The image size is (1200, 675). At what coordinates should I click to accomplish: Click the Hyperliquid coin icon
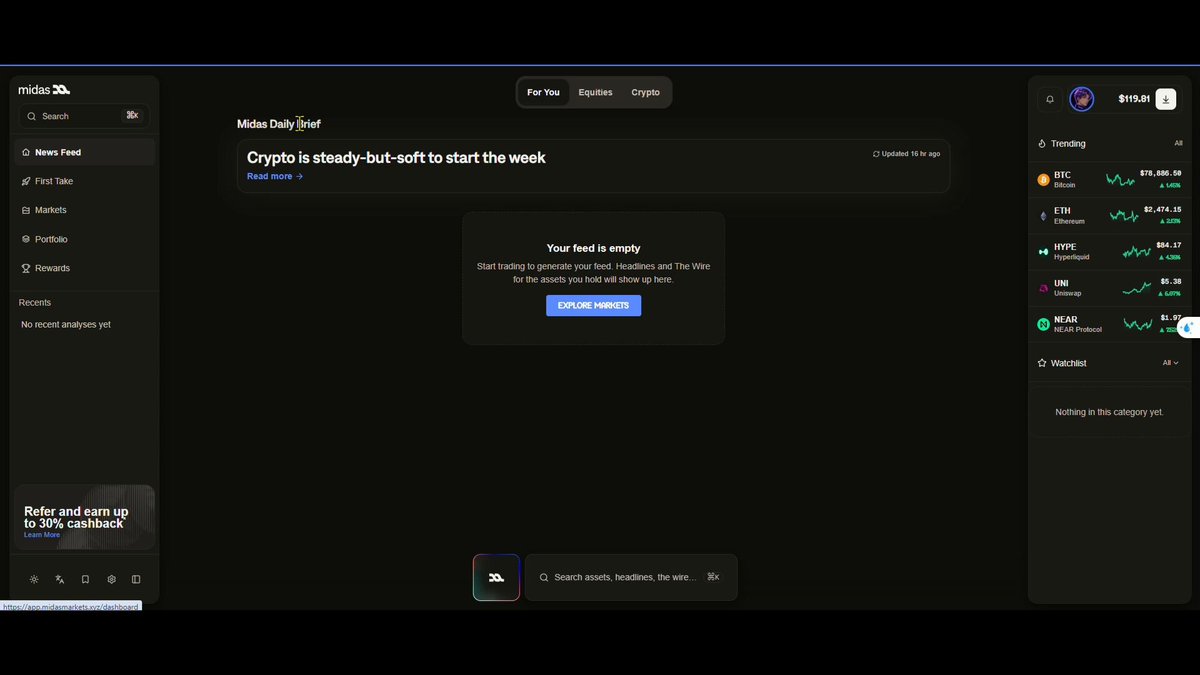(1043, 251)
